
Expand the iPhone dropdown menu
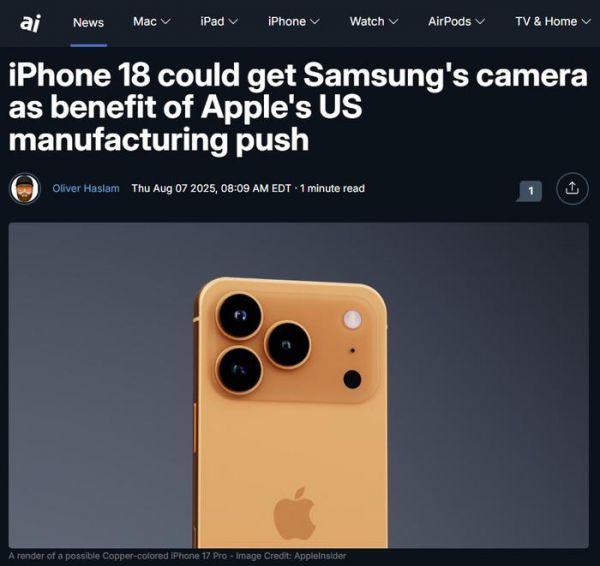(x=293, y=21)
